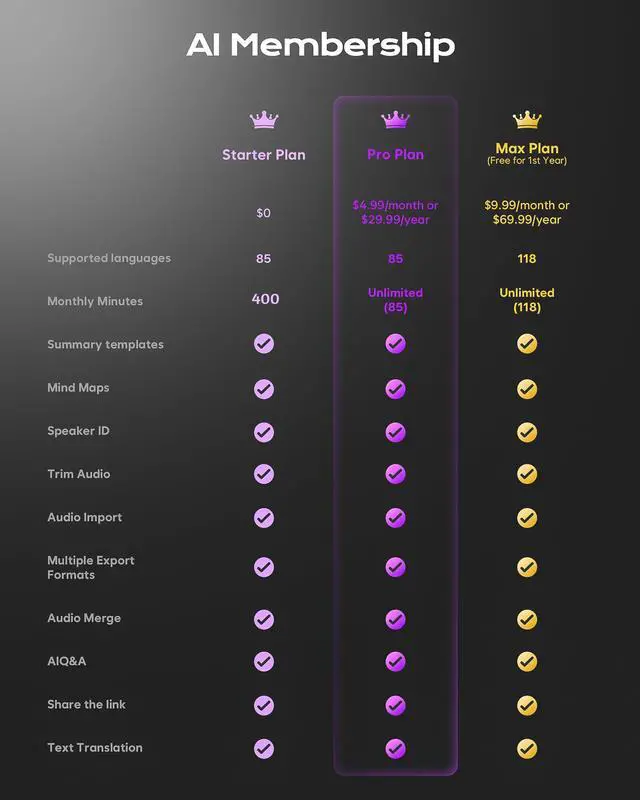This screenshot has height=800, width=640.
Task: Click the Pro Plan crown icon
Action: 395,120
